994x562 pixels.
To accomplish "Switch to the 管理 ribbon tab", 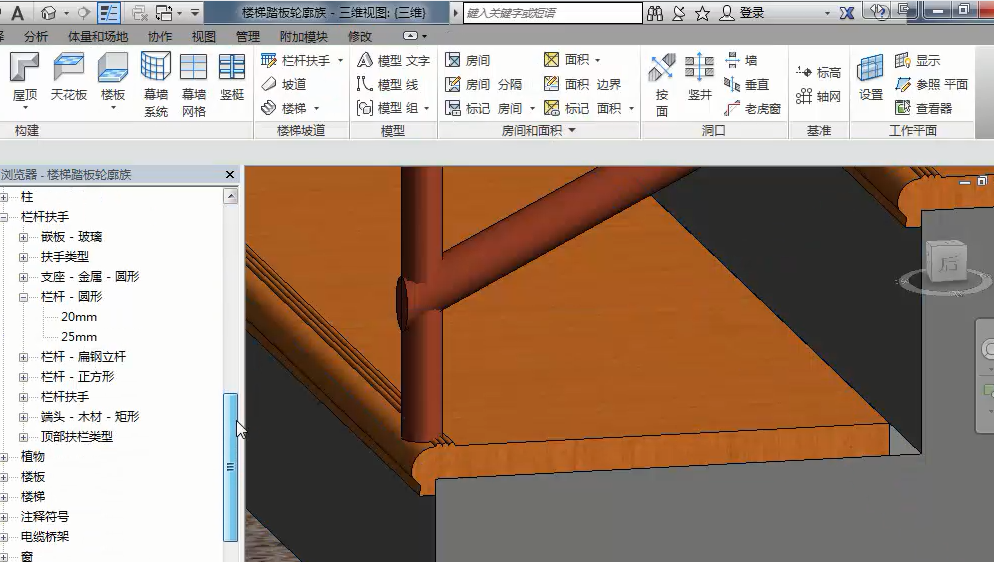I will click(248, 36).
